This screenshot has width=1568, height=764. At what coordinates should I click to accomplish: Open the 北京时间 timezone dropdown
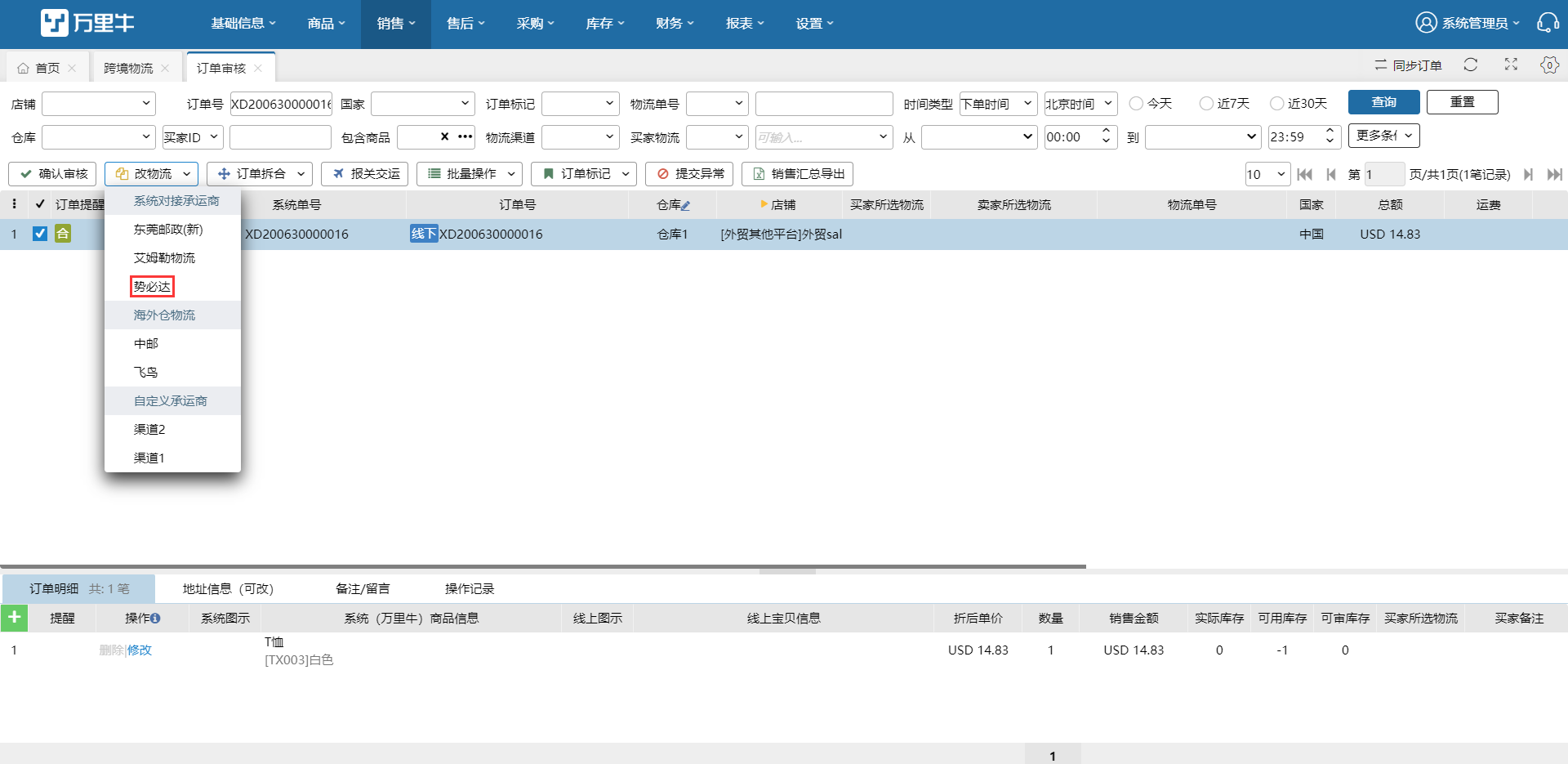click(1080, 104)
